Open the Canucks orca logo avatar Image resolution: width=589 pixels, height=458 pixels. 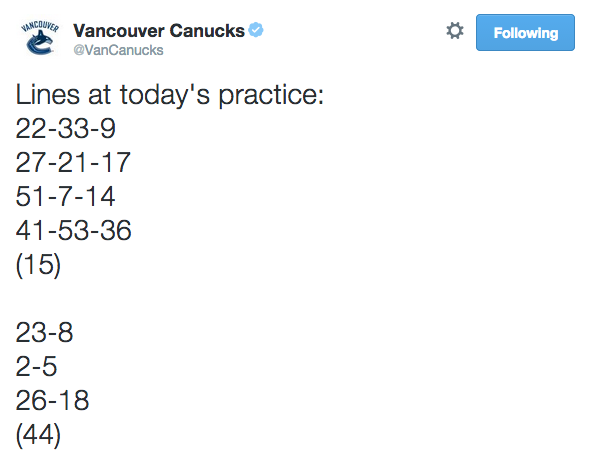[x=40, y=38]
